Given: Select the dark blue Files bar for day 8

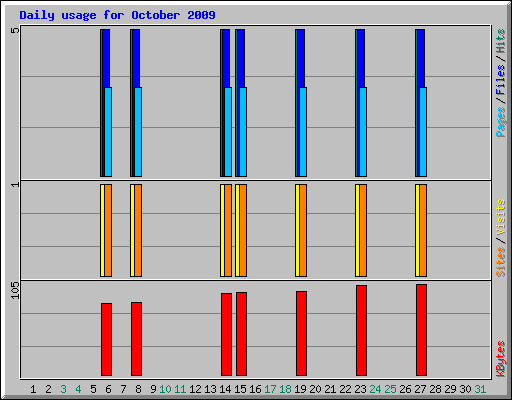Looking at the screenshot, I should coord(136,58).
